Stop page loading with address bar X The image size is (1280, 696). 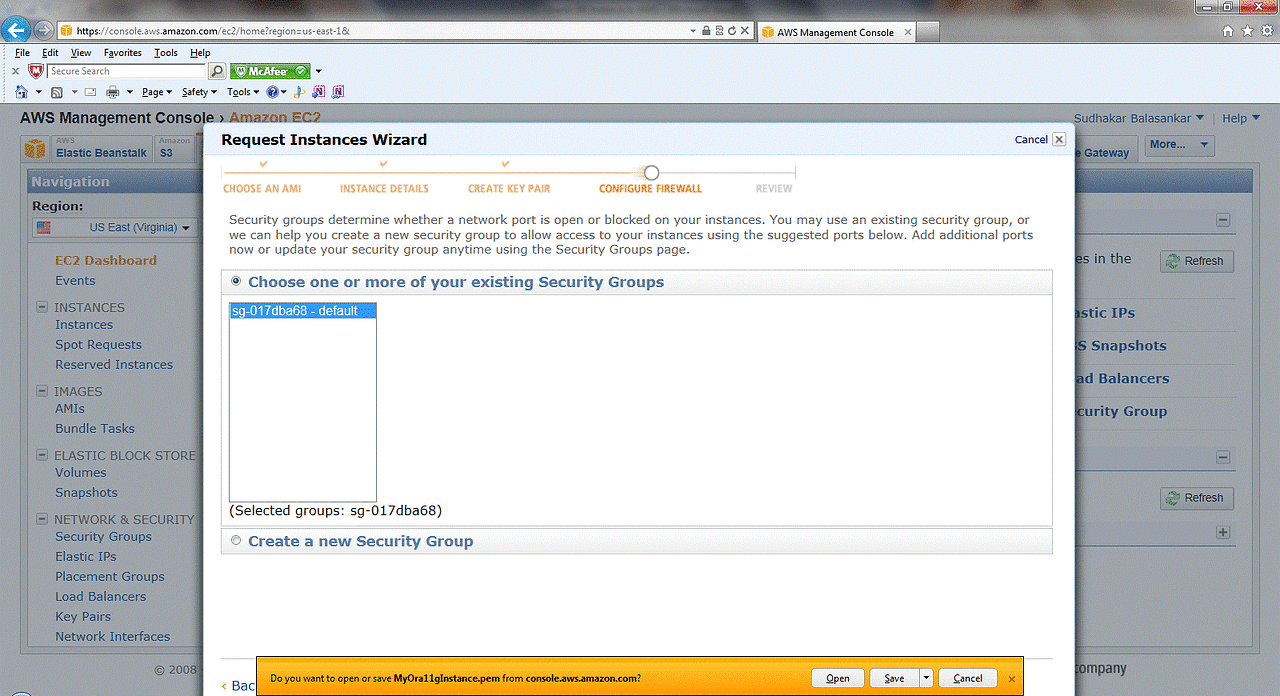[x=745, y=31]
